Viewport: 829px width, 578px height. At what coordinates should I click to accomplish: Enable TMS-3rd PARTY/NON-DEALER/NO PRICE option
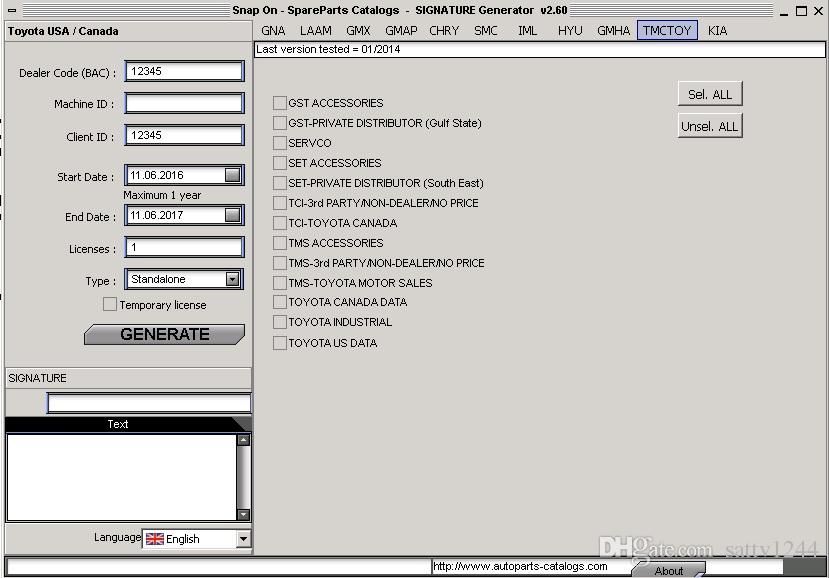point(280,263)
